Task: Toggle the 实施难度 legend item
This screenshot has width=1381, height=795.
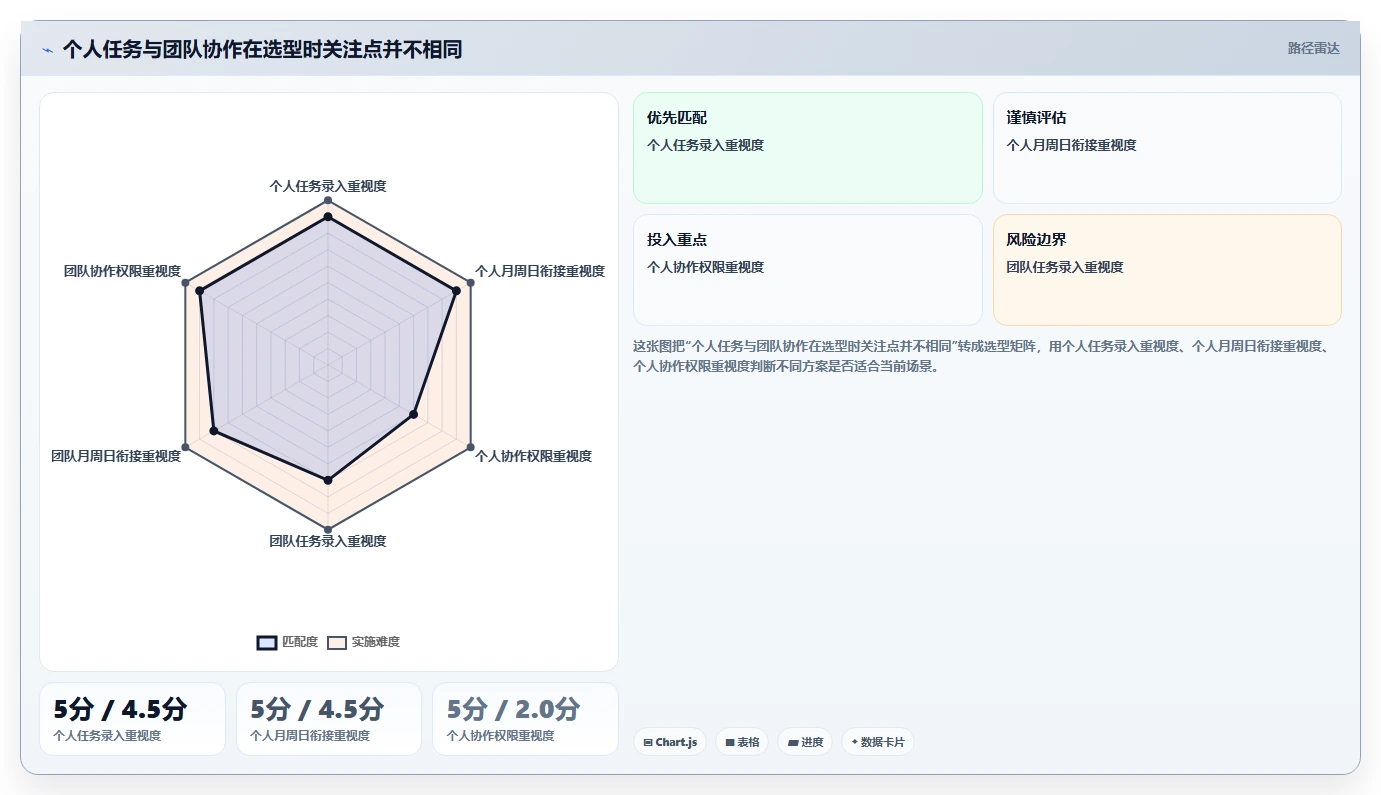Action: (x=364, y=642)
